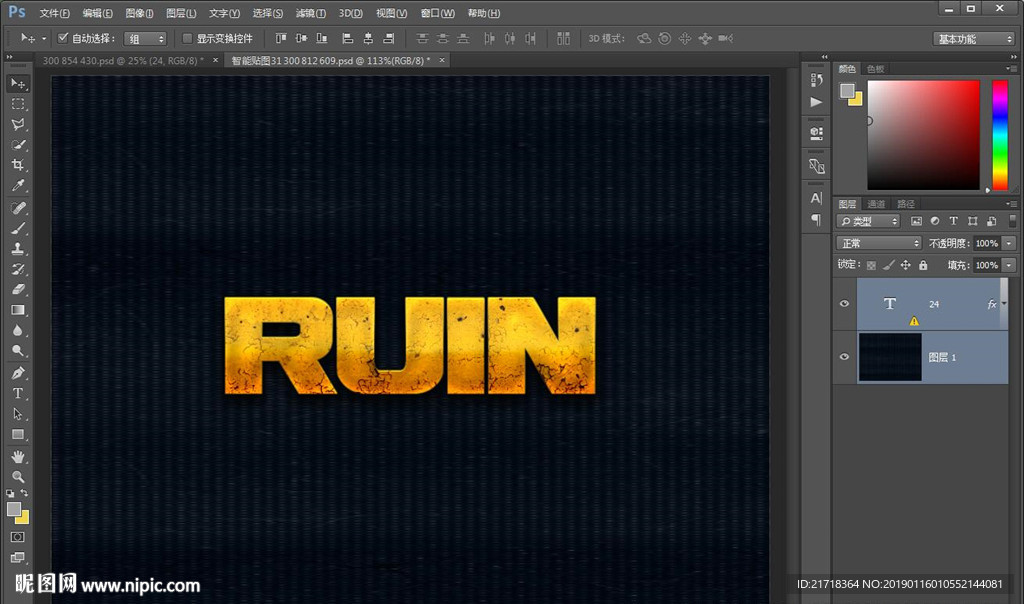Select the Pen tool
The image size is (1024, 604).
click(x=18, y=373)
